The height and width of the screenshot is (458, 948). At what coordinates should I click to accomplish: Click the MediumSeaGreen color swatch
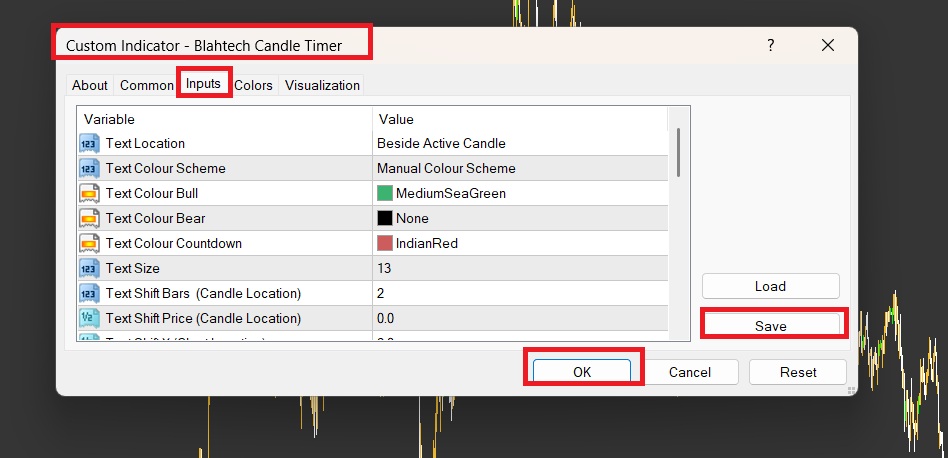385,193
